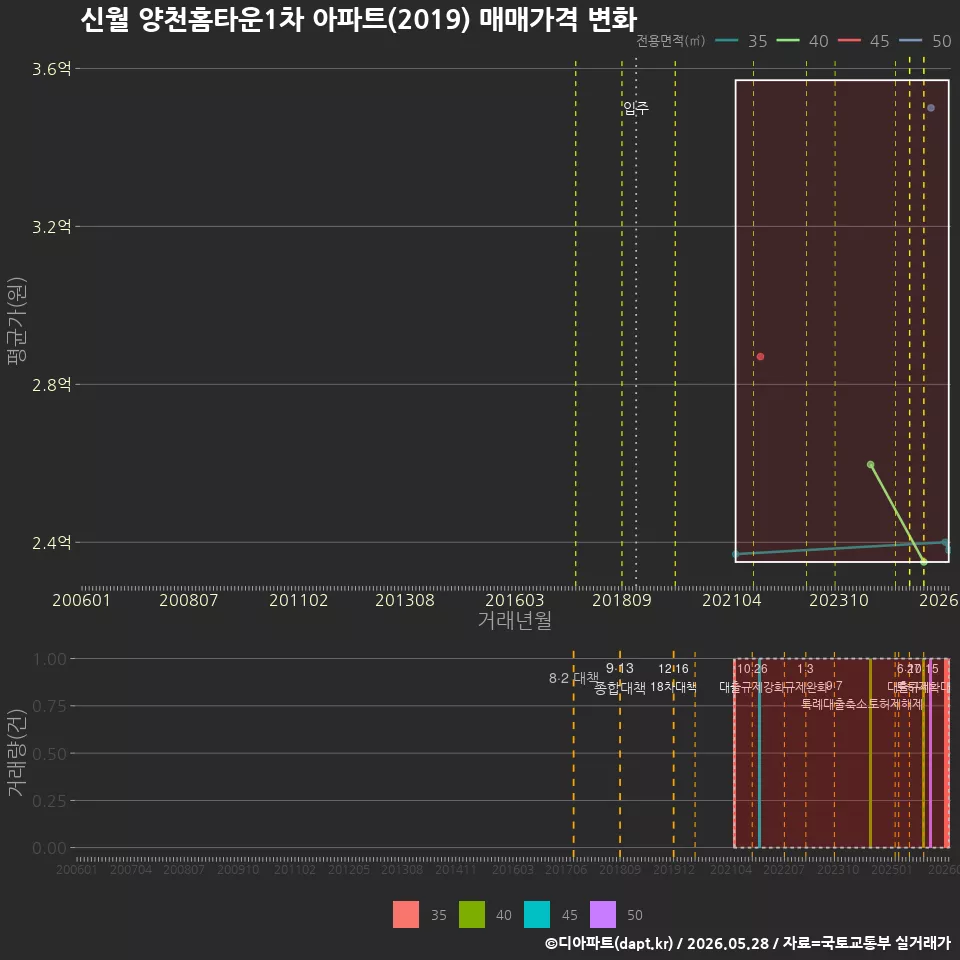Screen dimensions: 960x960
Task: Click 202207 on the volume chart x-axis
Action: [784, 869]
